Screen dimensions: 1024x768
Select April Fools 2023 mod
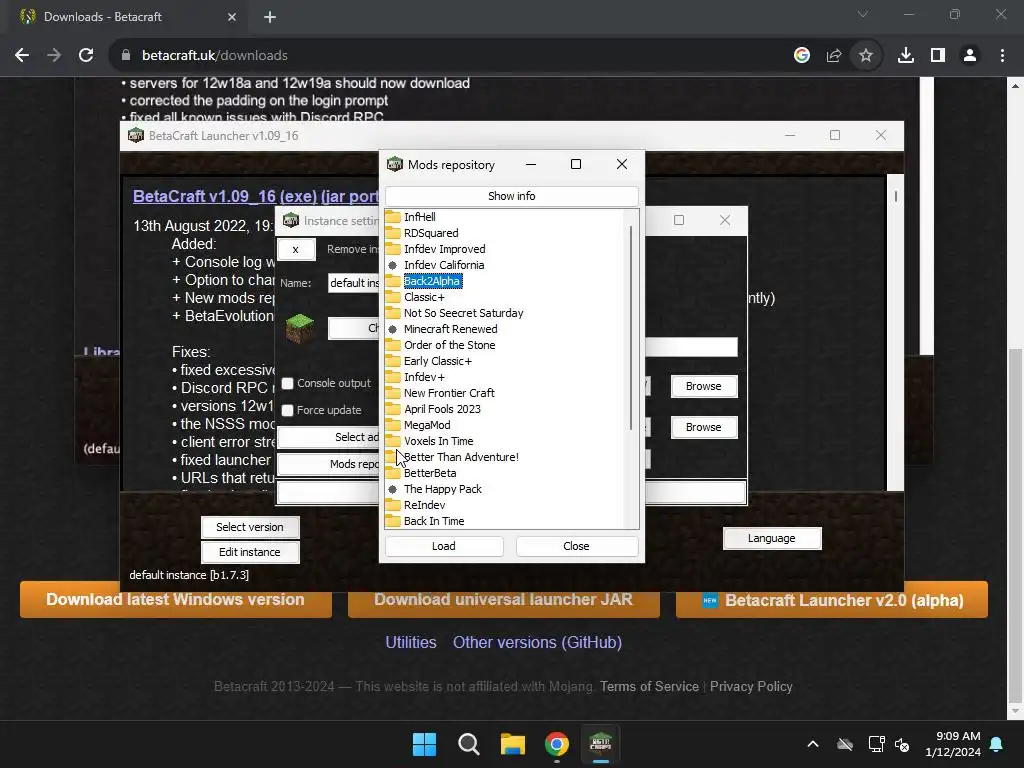[x=442, y=409]
